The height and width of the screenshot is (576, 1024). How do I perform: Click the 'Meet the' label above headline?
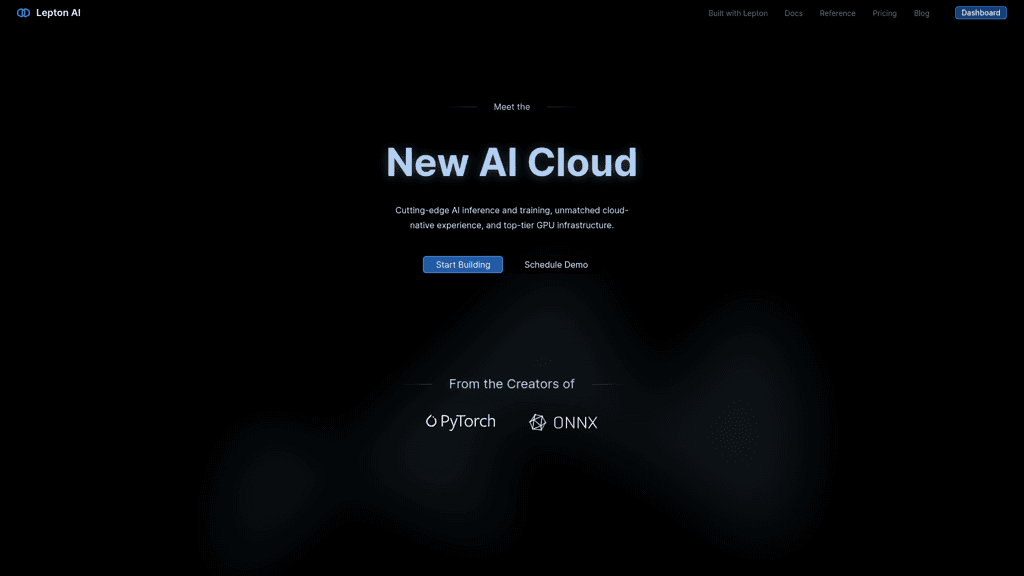pos(512,107)
